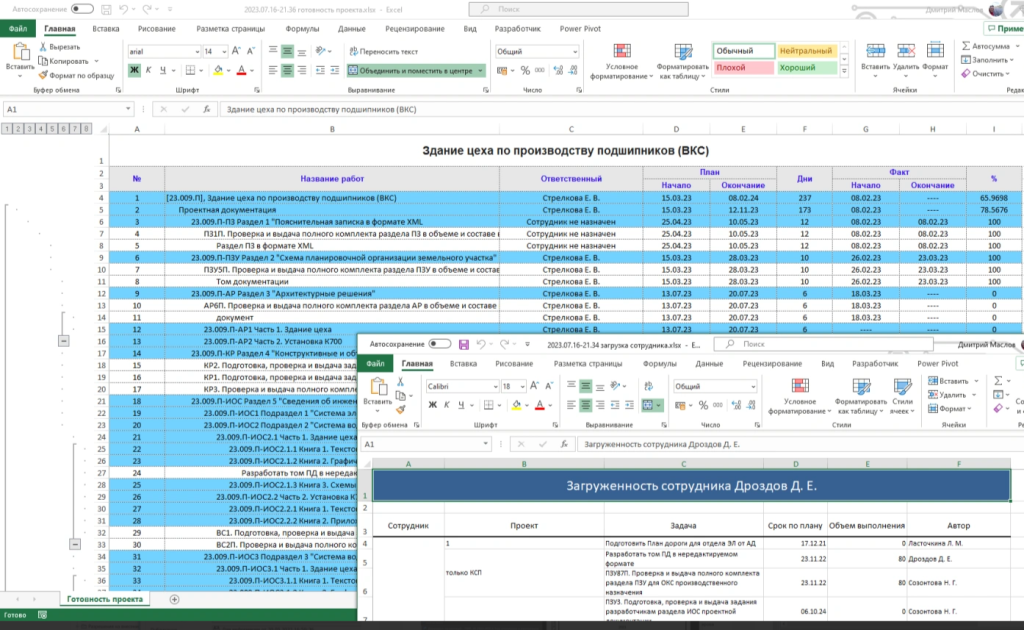Switch to the 'Готовность проекта' sheet tab

[103, 599]
